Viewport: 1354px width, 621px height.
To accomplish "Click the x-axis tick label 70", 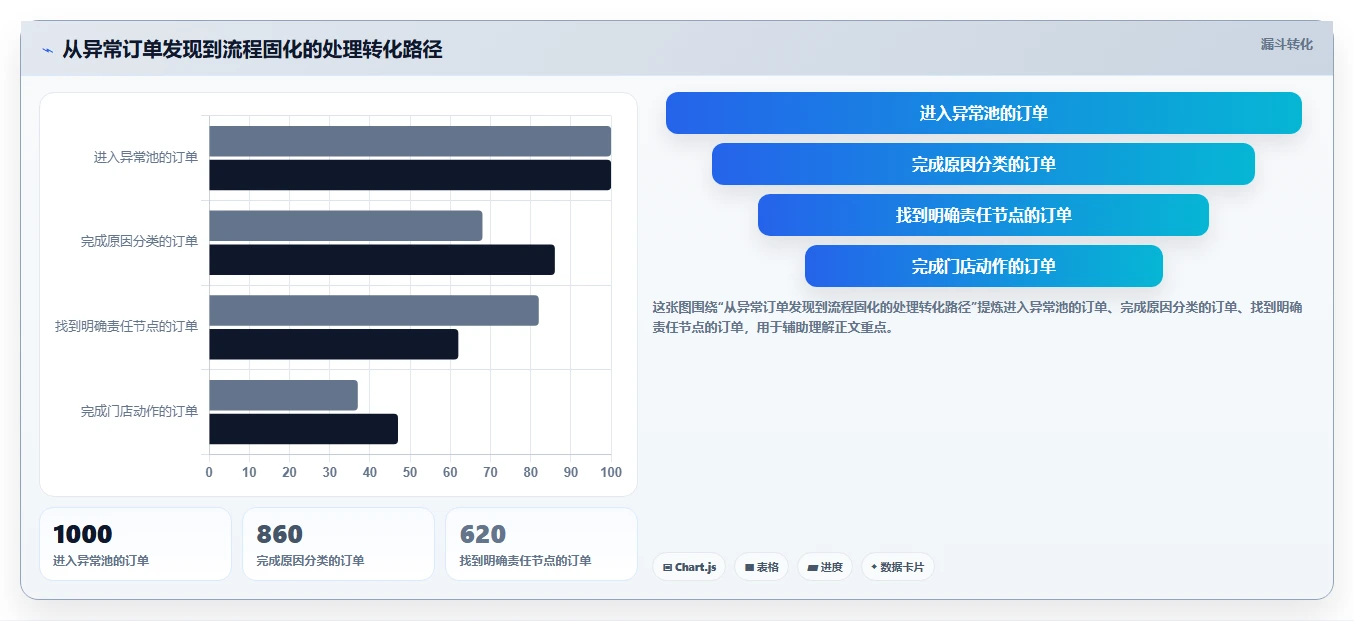I will point(490,472).
